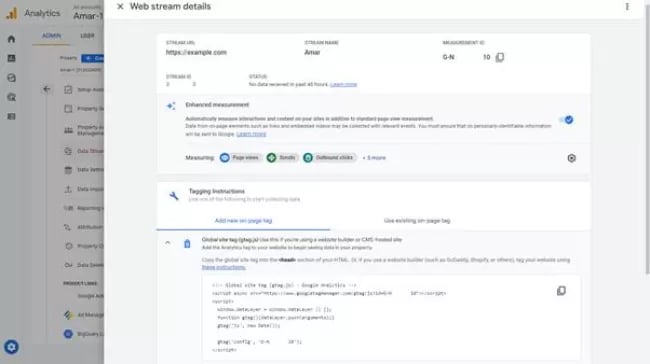This screenshot has height=364, width=650.
Task: Click the Analytics logo
Action: pyautogui.click(x=12, y=13)
